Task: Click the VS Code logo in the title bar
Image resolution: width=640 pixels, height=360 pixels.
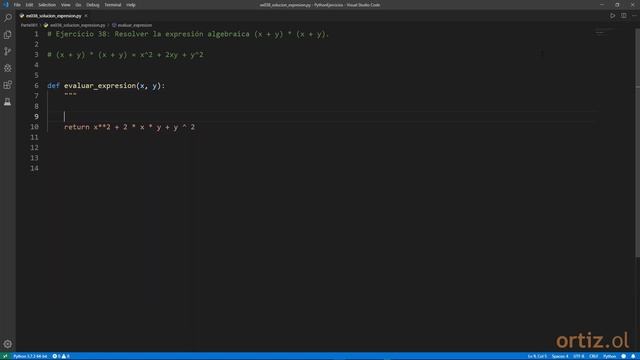Action: [x=5, y=5]
